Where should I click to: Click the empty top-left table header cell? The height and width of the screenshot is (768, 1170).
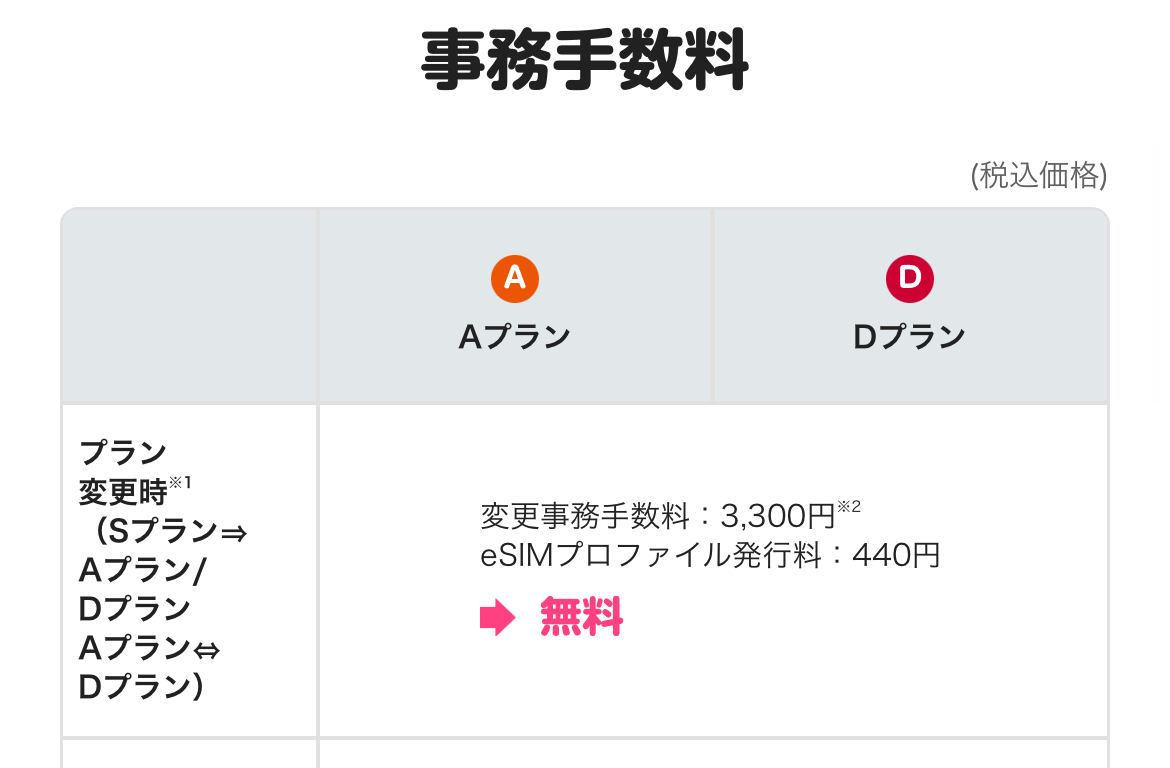[189, 306]
